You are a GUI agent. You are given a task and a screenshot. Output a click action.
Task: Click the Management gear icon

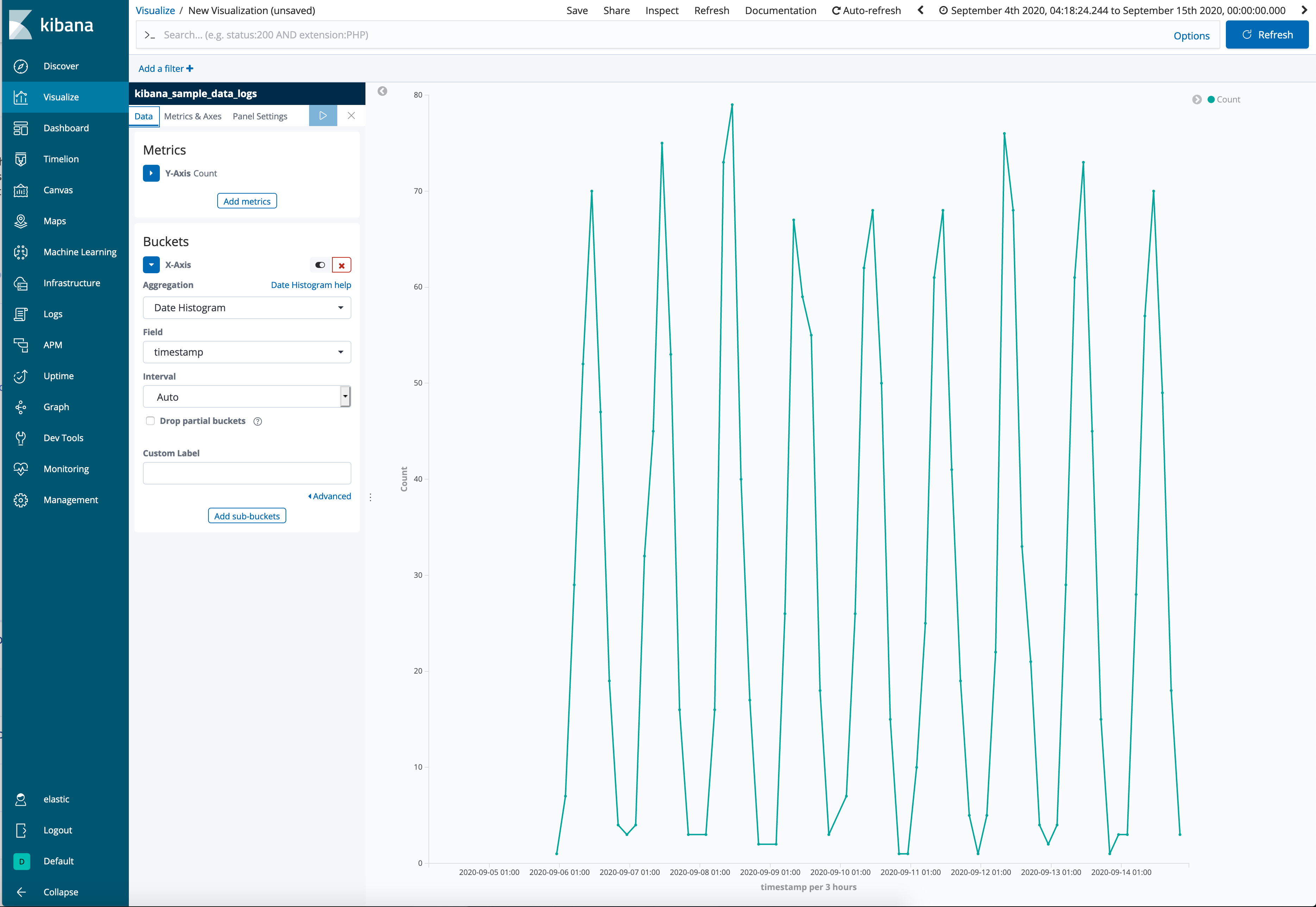[x=21, y=500]
